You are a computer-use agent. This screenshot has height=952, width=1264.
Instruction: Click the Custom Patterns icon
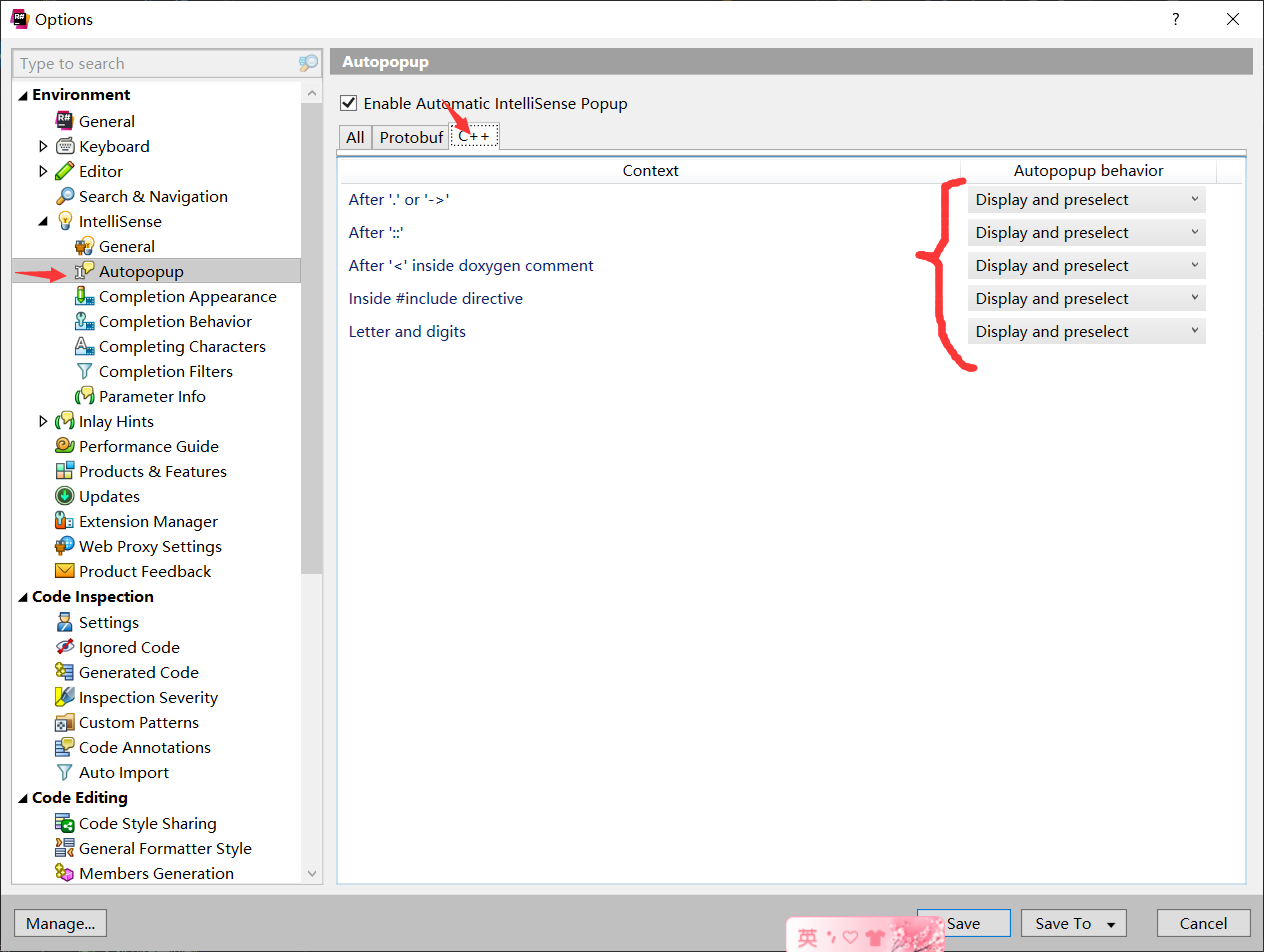(64, 722)
